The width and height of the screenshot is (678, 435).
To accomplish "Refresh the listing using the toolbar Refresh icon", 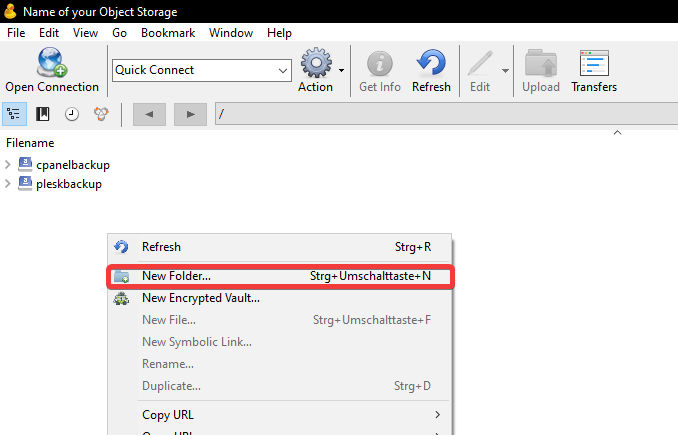I will pyautogui.click(x=431, y=64).
